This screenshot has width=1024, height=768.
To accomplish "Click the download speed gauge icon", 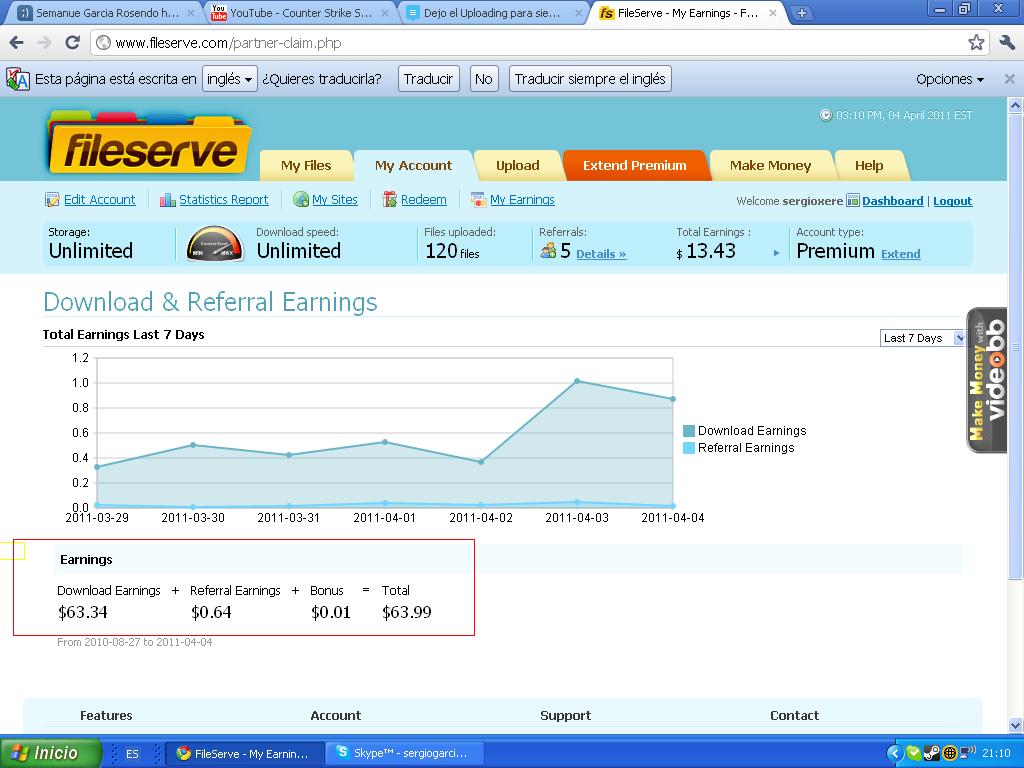I will pos(214,244).
